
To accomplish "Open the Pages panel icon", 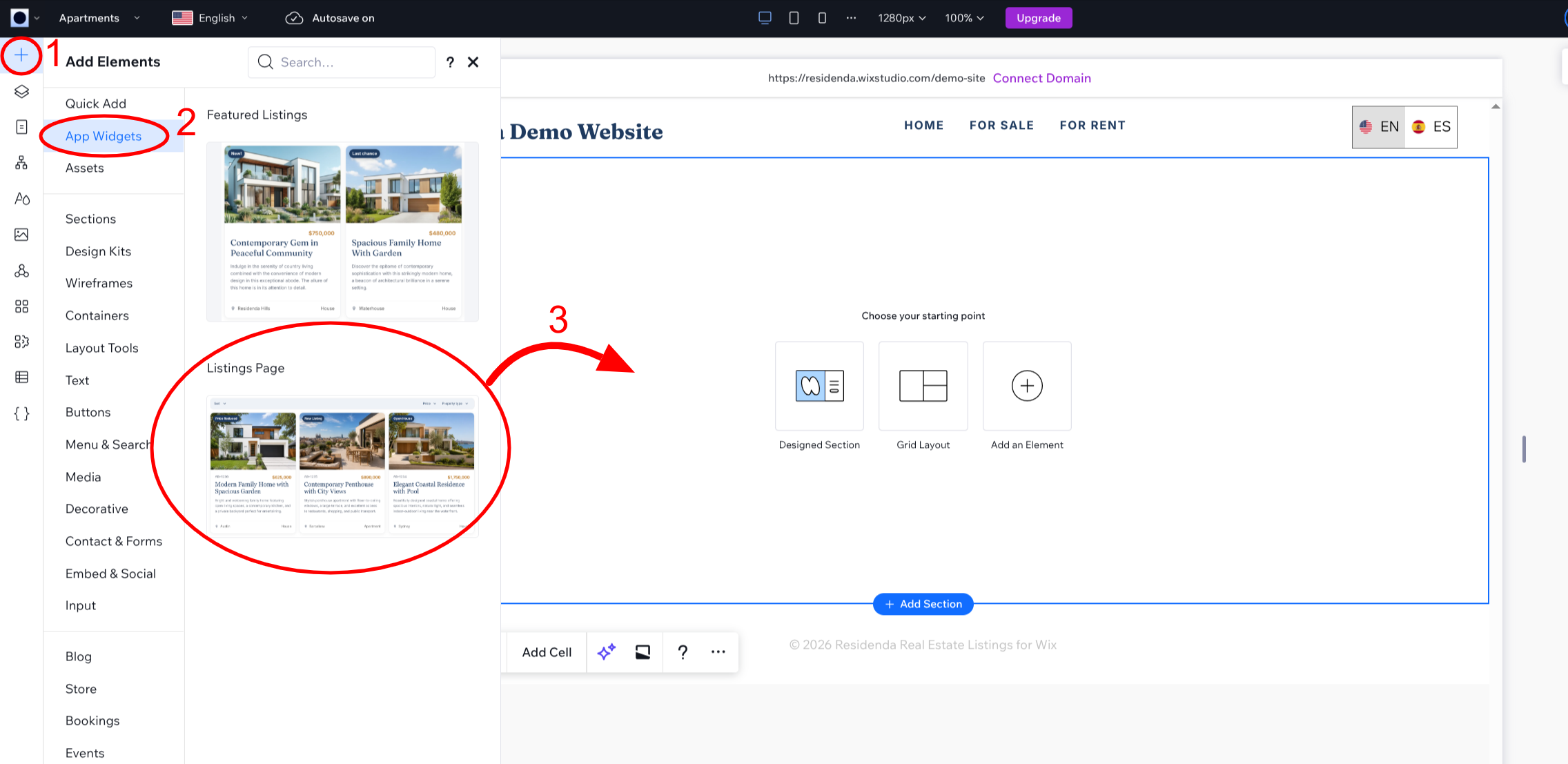I will (21, 127).
